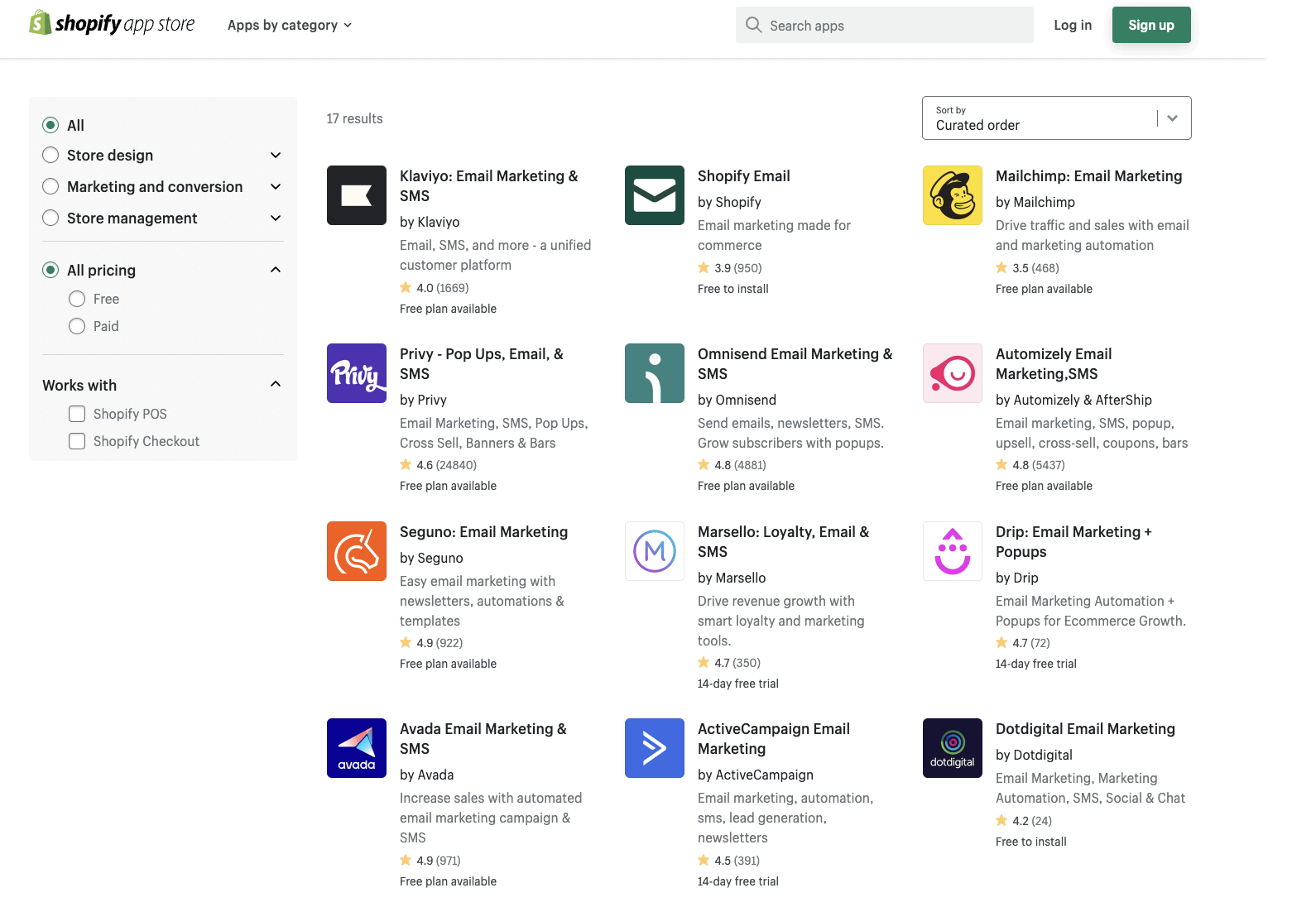The width and height of the screenshot is (1316, 907).
Task: Open Automizely Email Marketing,SMS title
Action: [1054, 364]
